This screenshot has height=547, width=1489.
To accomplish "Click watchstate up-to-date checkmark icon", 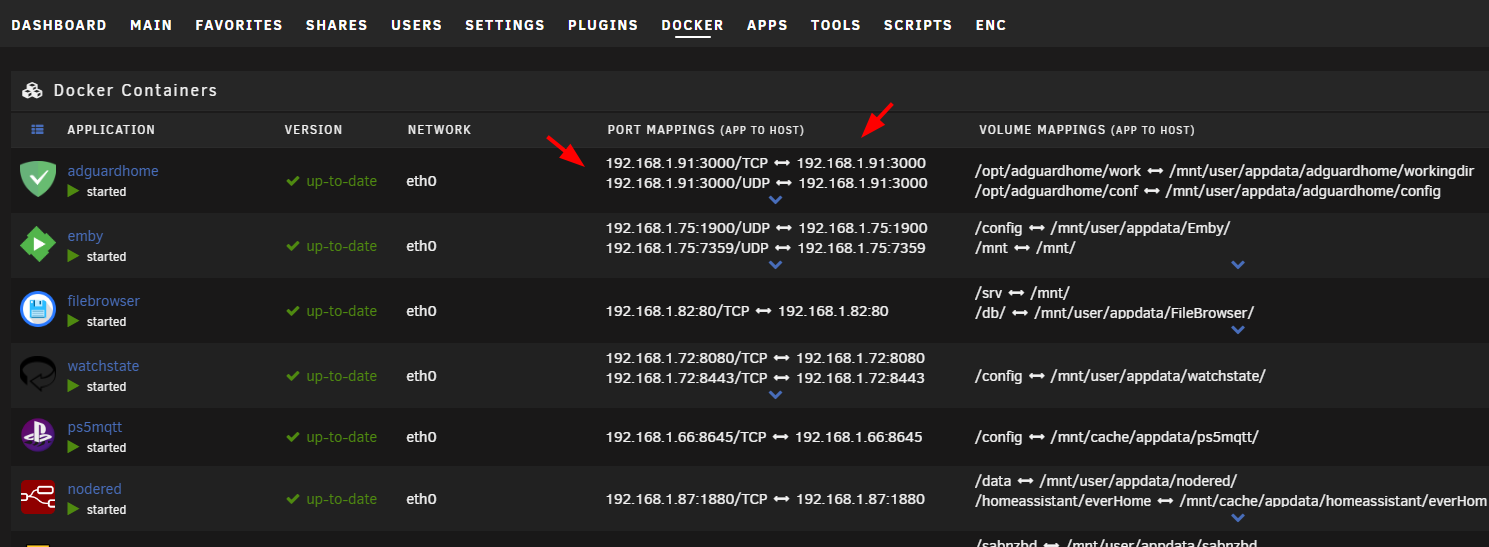I will [x=293, y=376].
